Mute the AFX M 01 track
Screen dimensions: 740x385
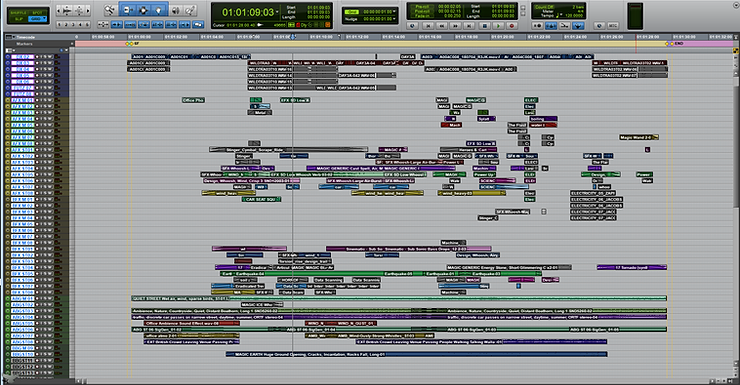(x=50, y=100)
